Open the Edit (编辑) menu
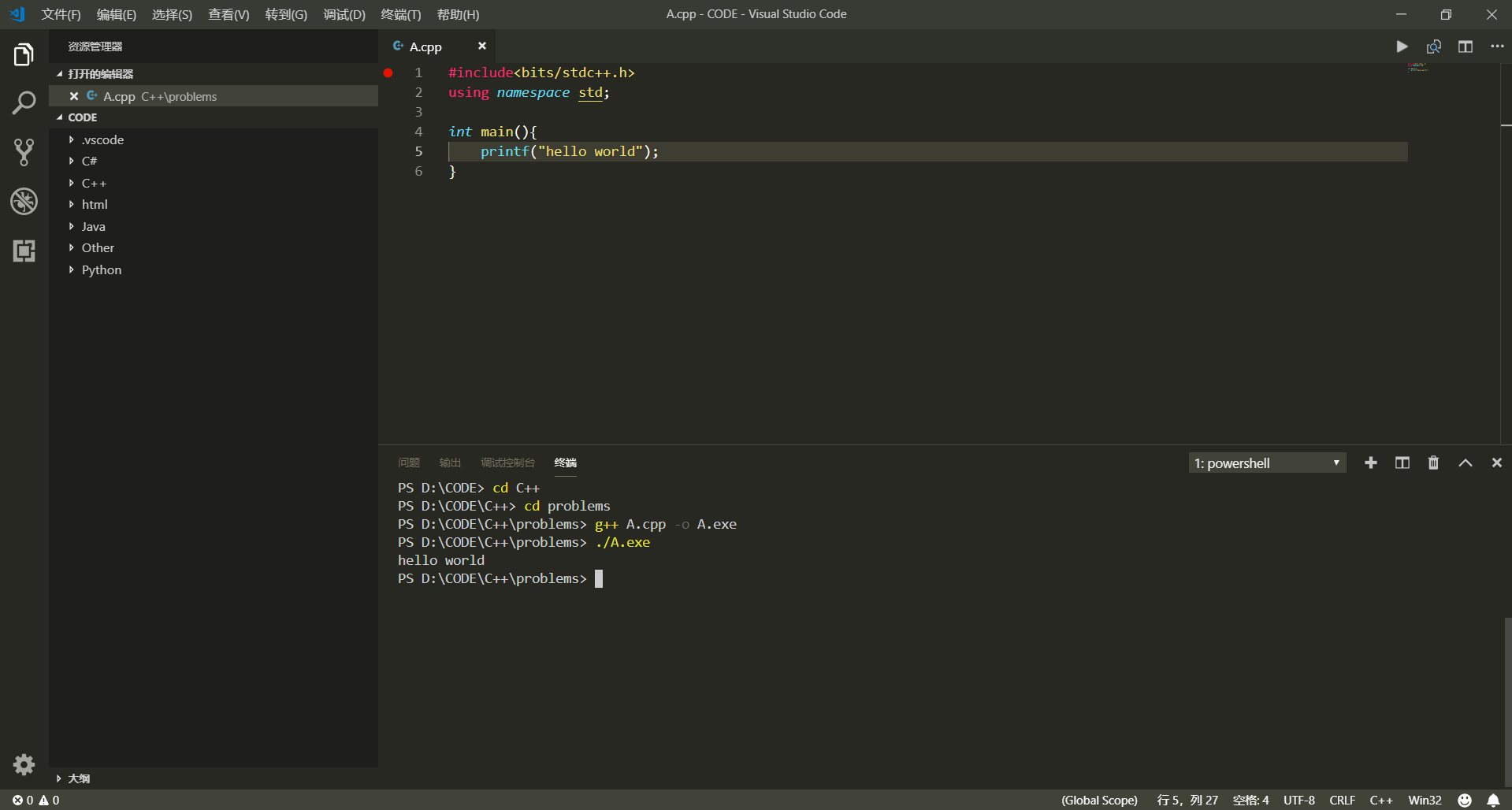Viewport: 1512px width, 810px height. coord(117,14)
